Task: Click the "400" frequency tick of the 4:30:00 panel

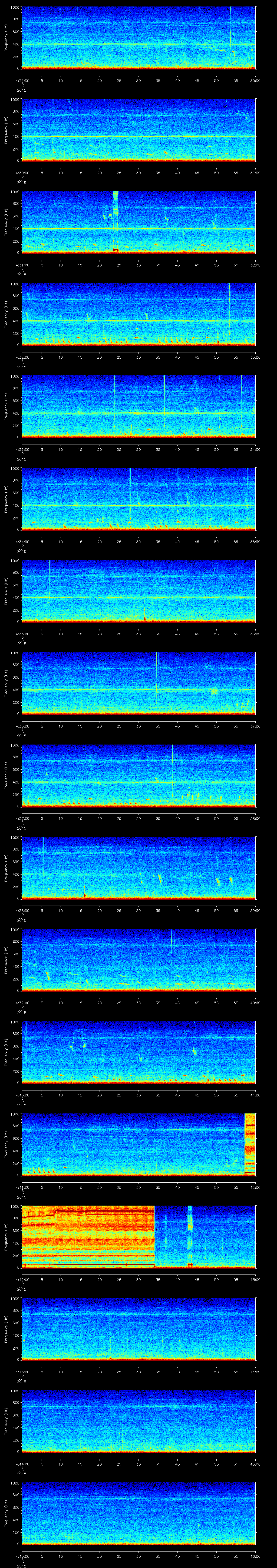Action: (x=17, y=136)
